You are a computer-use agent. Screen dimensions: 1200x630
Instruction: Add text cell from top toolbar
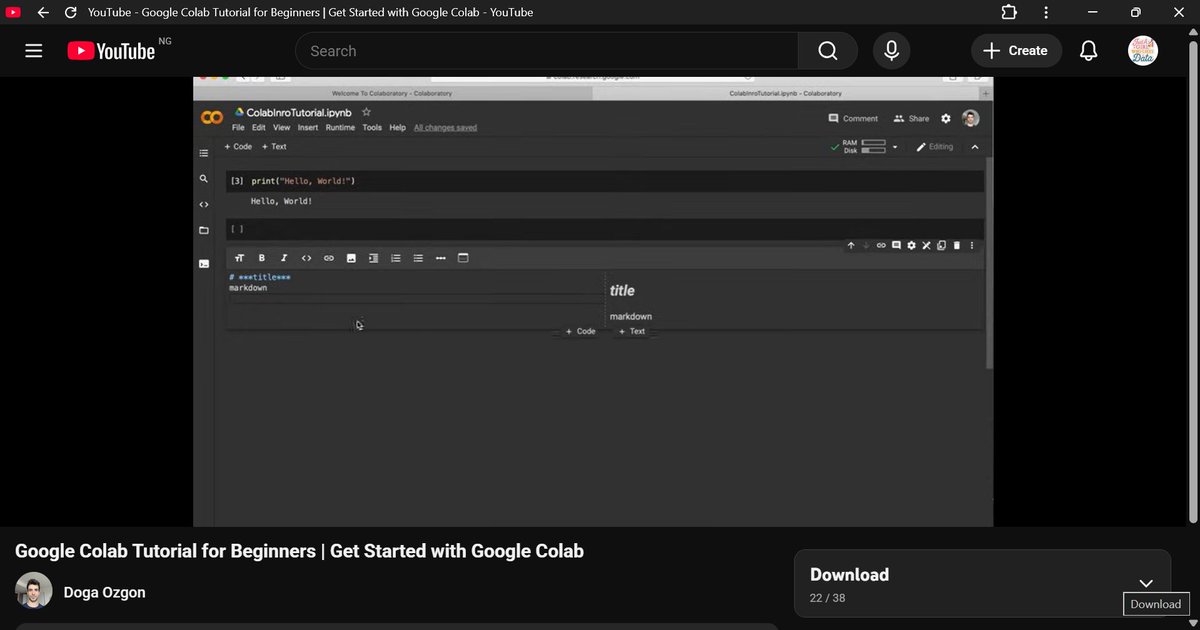[274, 147]
